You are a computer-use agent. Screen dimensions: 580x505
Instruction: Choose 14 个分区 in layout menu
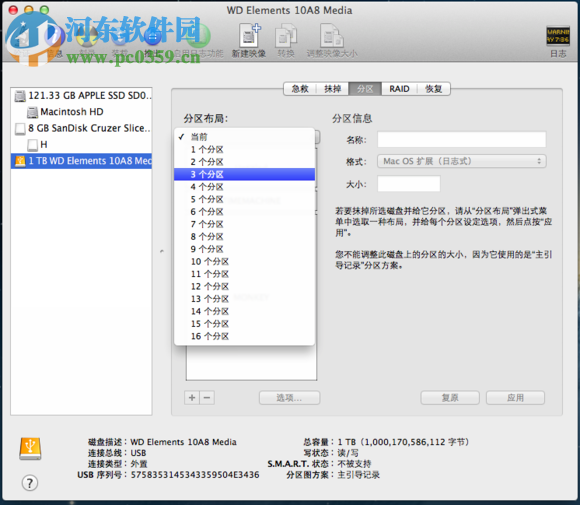pyautogui.click(x=245, y=312)
